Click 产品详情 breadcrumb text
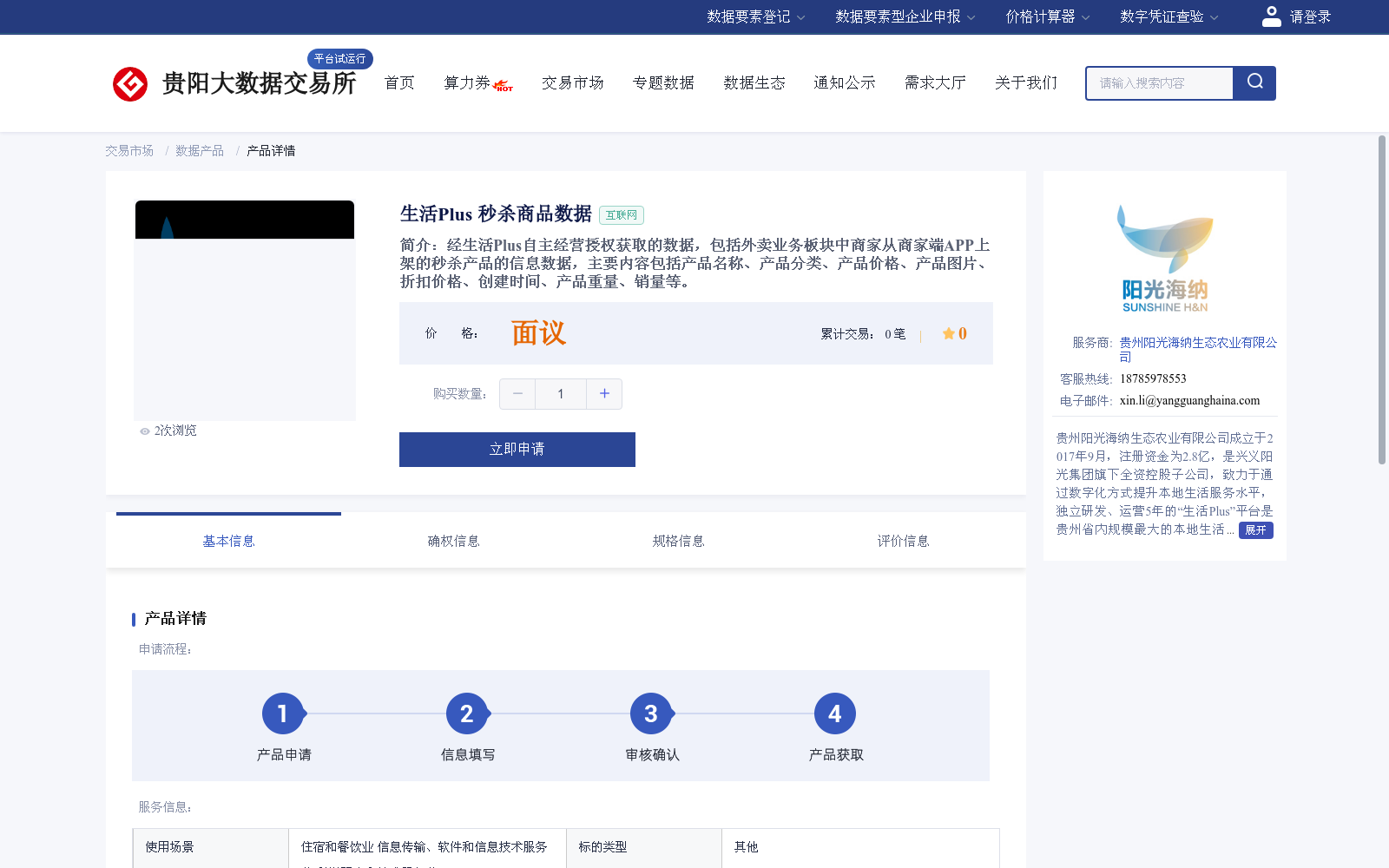The width and height of the screenshot is (1389, 868). click(x=271, y=151)
